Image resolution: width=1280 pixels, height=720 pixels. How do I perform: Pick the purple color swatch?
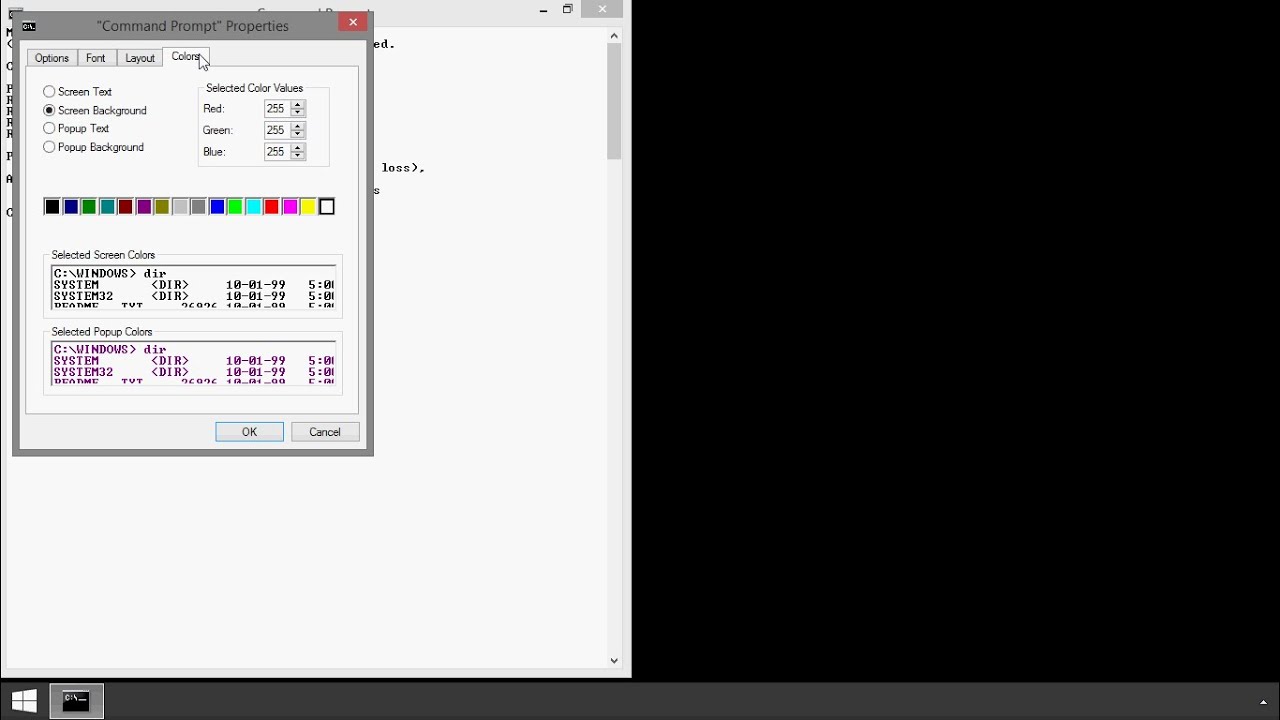(144, 207)
